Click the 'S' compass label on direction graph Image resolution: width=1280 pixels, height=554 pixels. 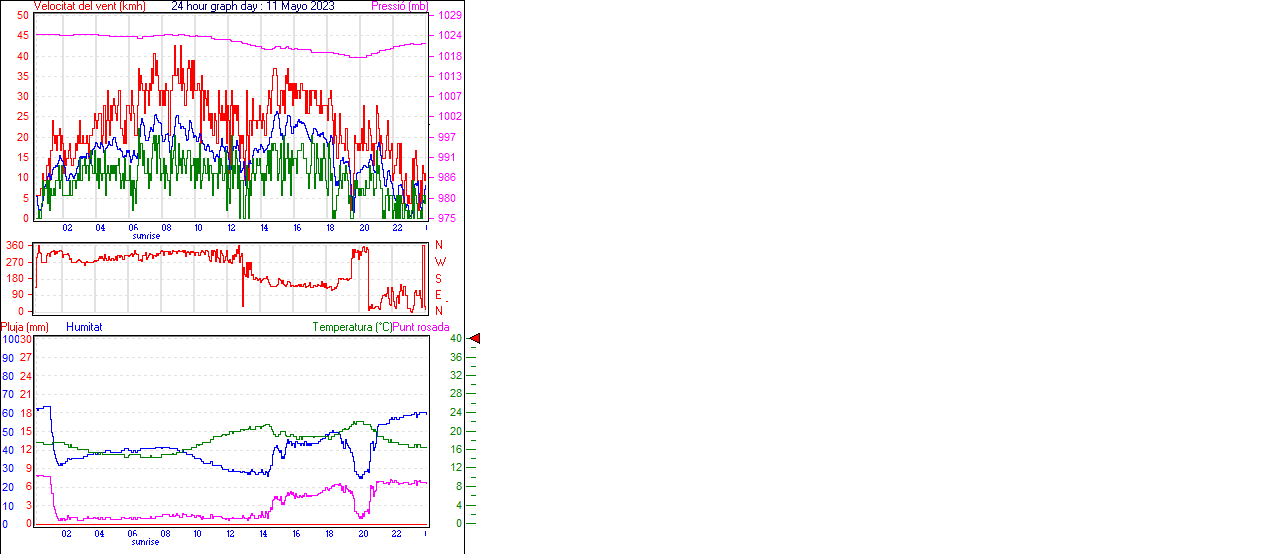438,278
